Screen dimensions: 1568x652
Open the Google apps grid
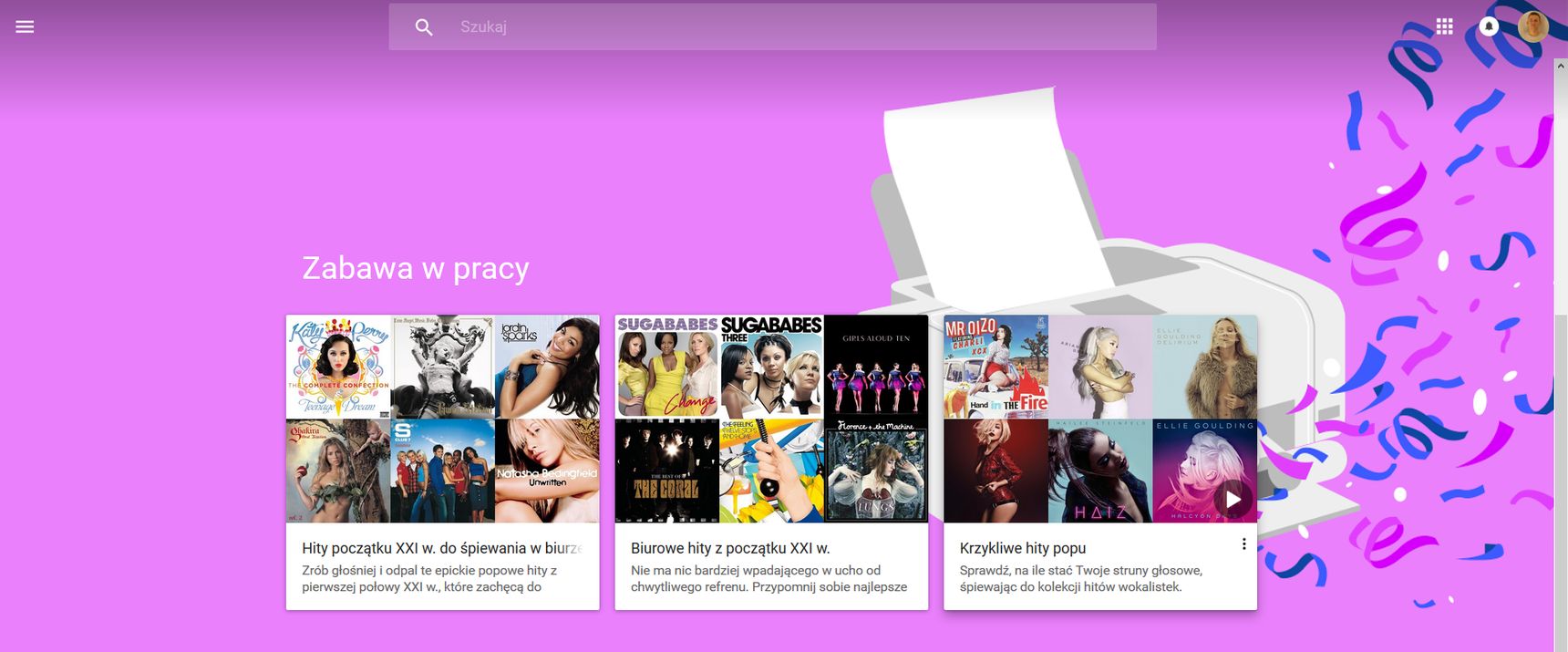tap(1444, 26)
